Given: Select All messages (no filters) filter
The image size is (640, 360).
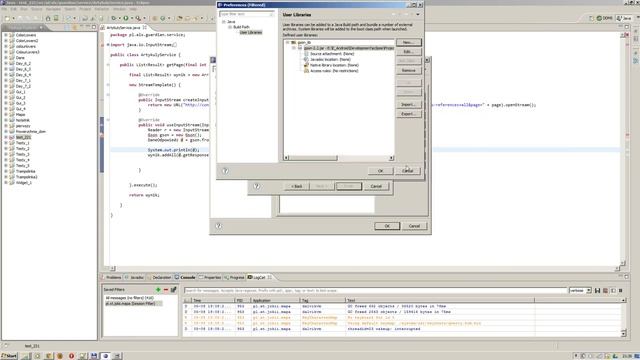Looking at the screenshot, I should [x=129, y=298].
